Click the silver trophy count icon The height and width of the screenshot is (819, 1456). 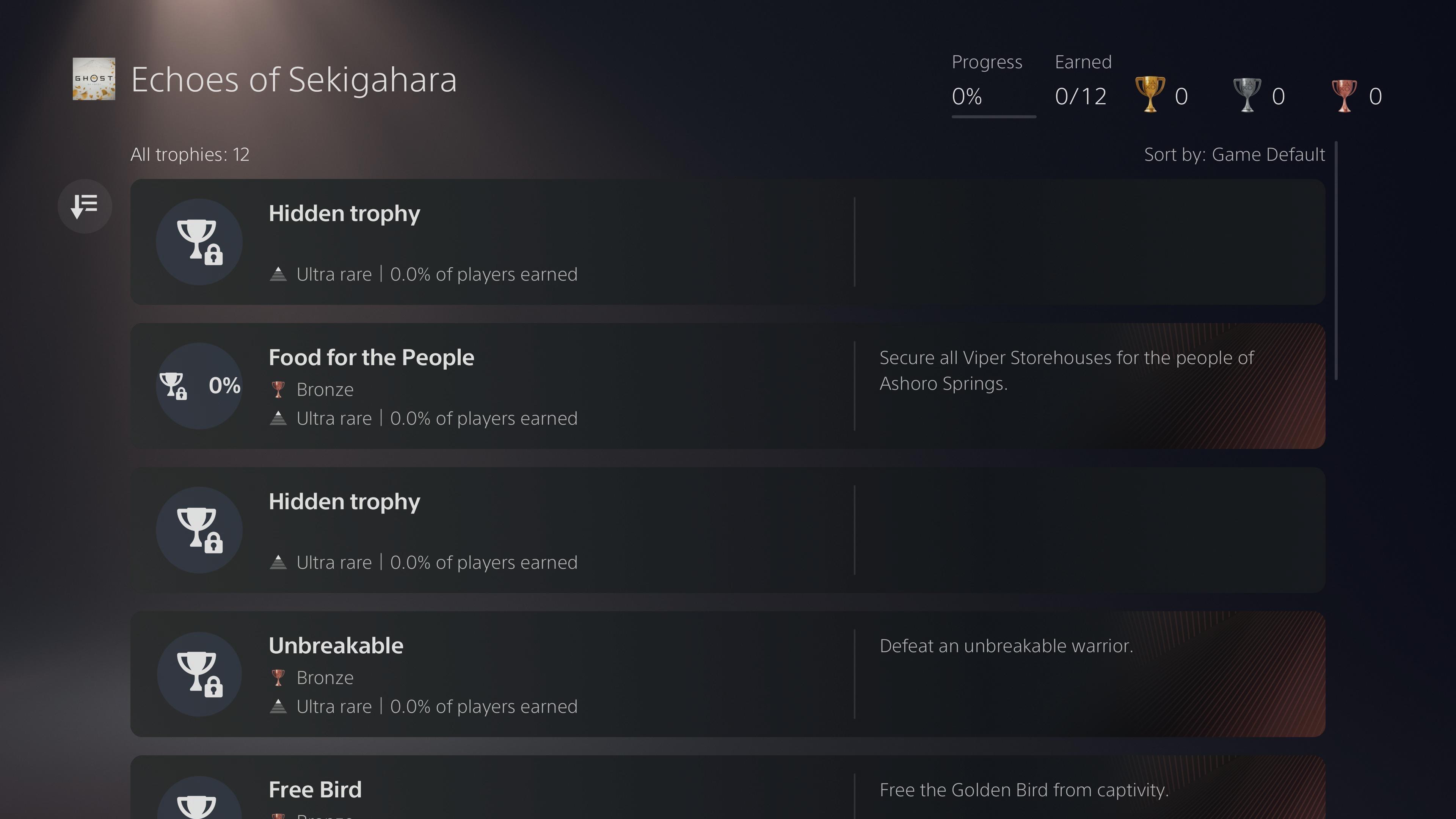1247,94
